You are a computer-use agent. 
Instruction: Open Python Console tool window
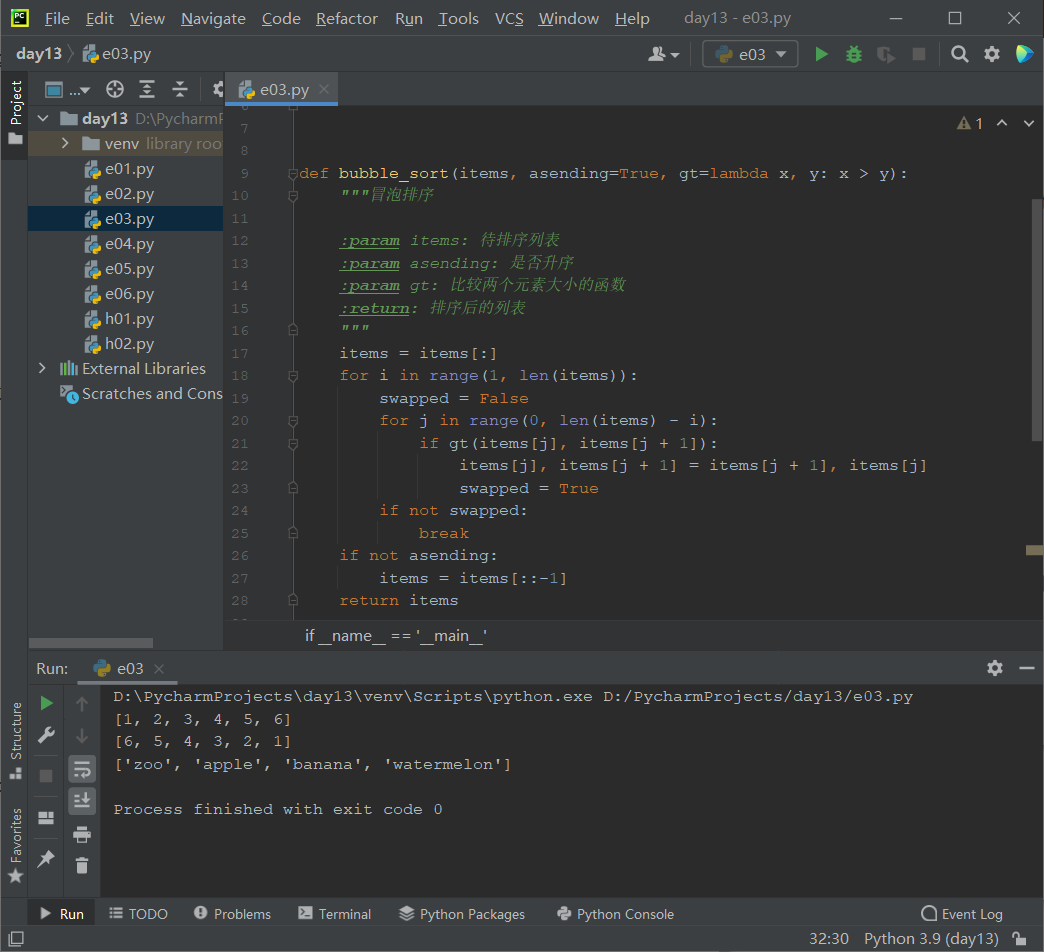[615, 914]
